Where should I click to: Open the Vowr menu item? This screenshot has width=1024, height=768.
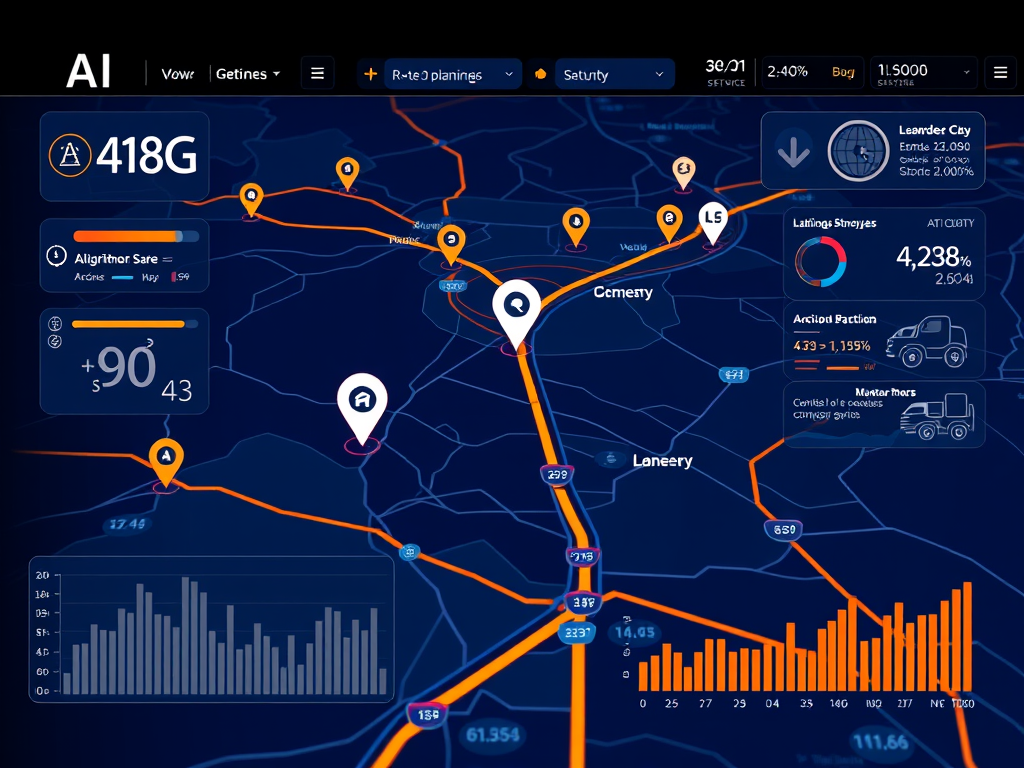(x=177, y=74)
